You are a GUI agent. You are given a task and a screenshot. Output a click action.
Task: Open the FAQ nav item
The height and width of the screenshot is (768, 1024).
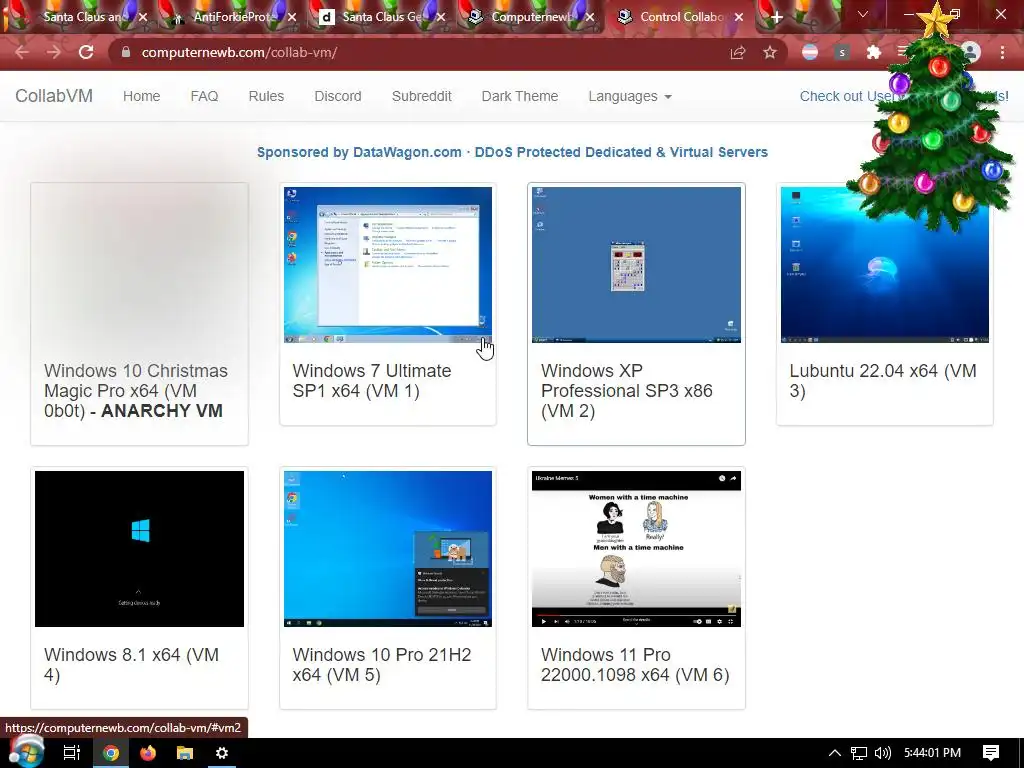point(204,96)
